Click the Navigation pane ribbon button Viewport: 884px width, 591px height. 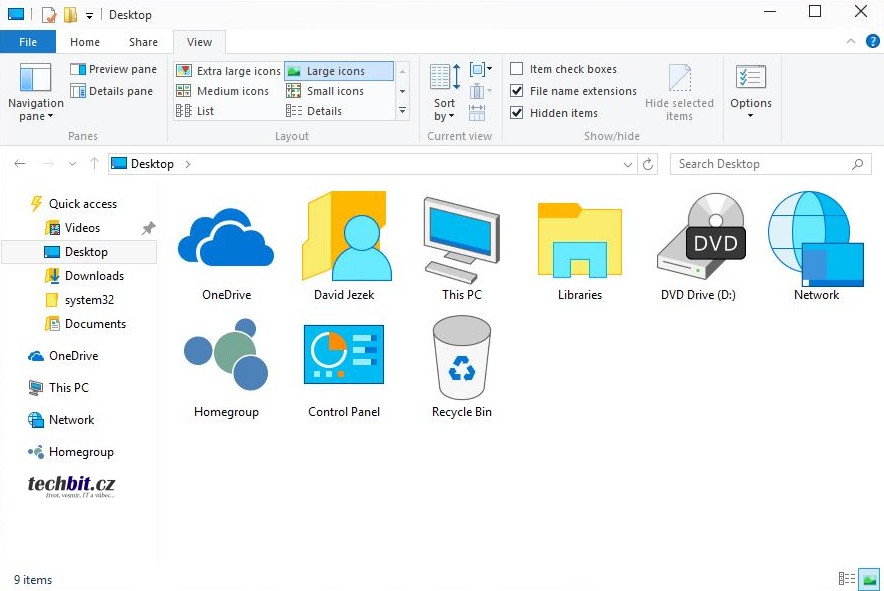[35, 92]
